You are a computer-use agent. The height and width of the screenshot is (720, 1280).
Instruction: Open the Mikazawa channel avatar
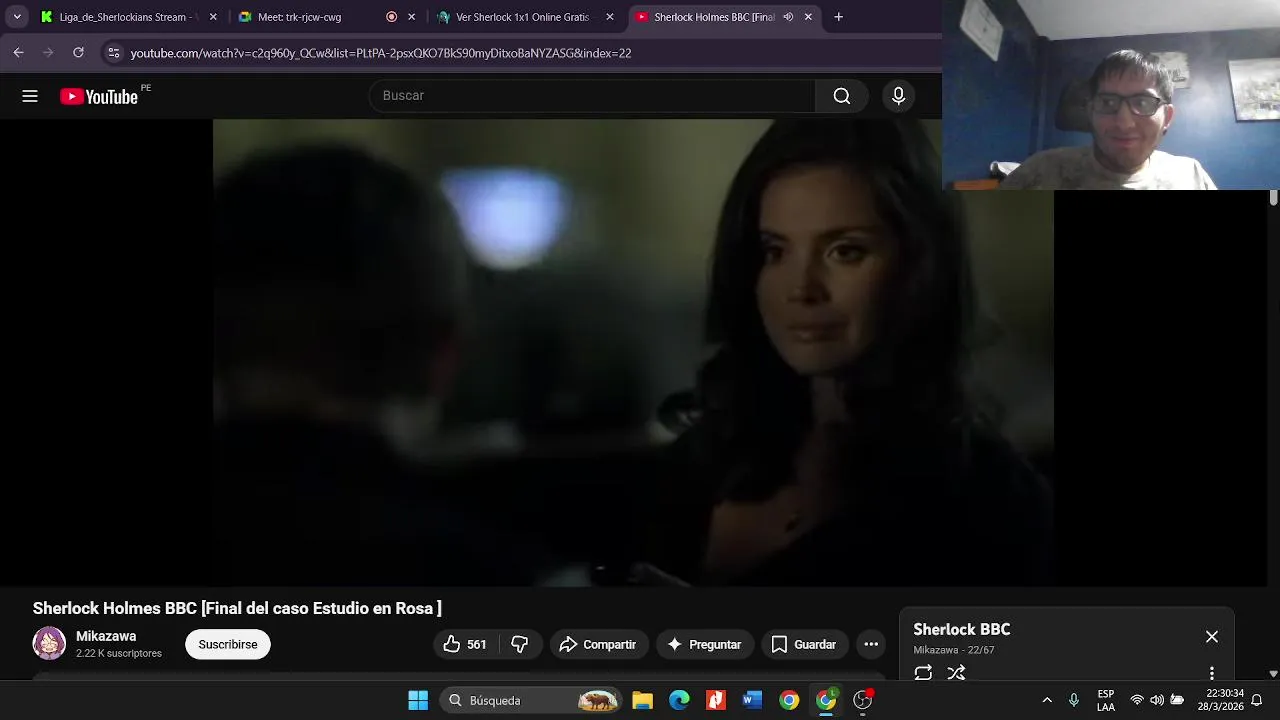(49, 644)
